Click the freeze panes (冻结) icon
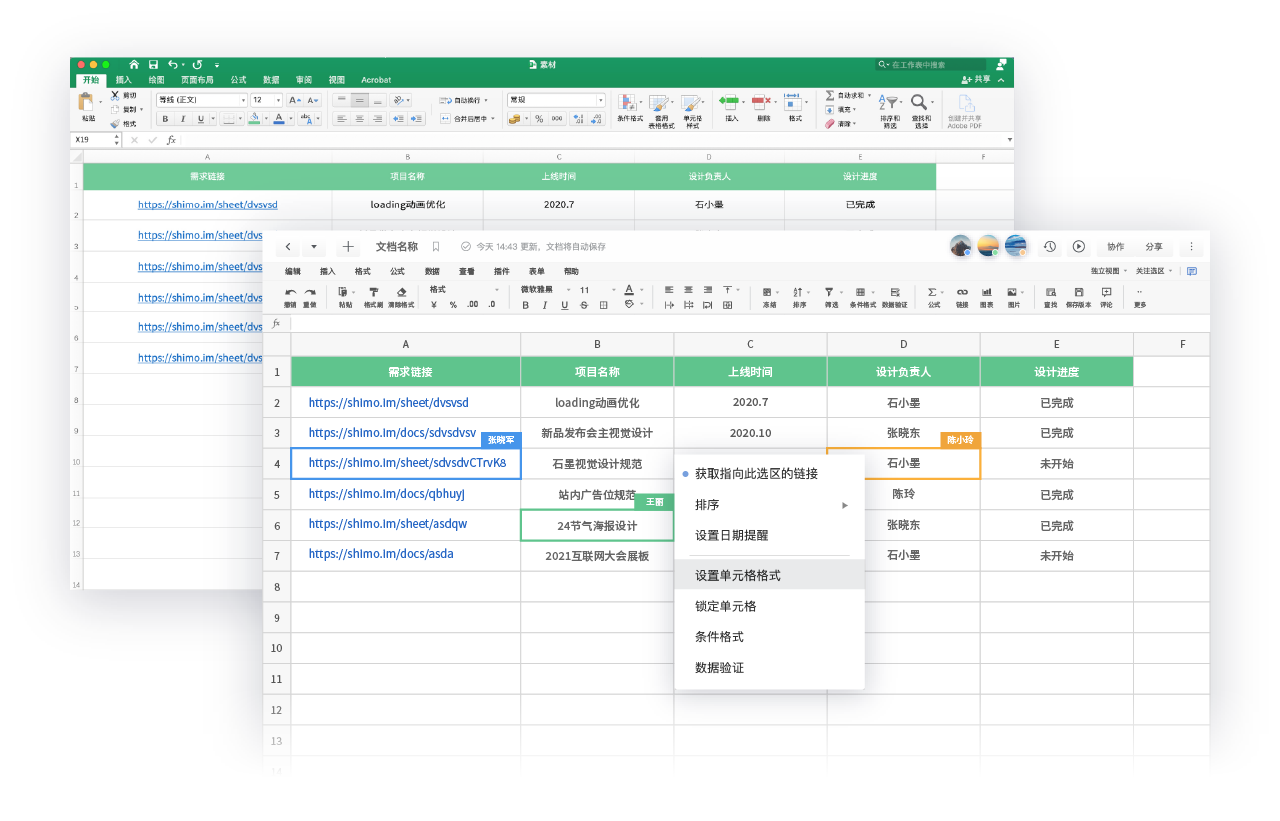The height and width of the screenshot is (821, 1280). click(x=769, y=292)
